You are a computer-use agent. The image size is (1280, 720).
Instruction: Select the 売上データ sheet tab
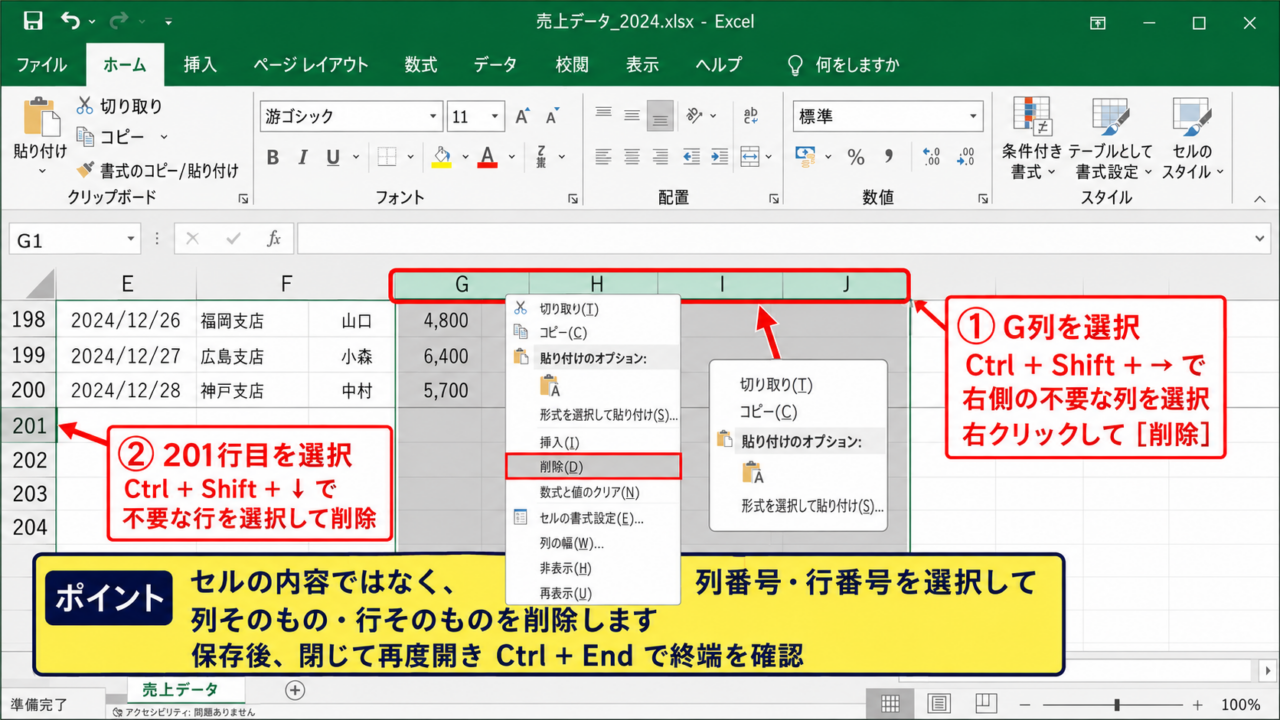tap(180, 690)
